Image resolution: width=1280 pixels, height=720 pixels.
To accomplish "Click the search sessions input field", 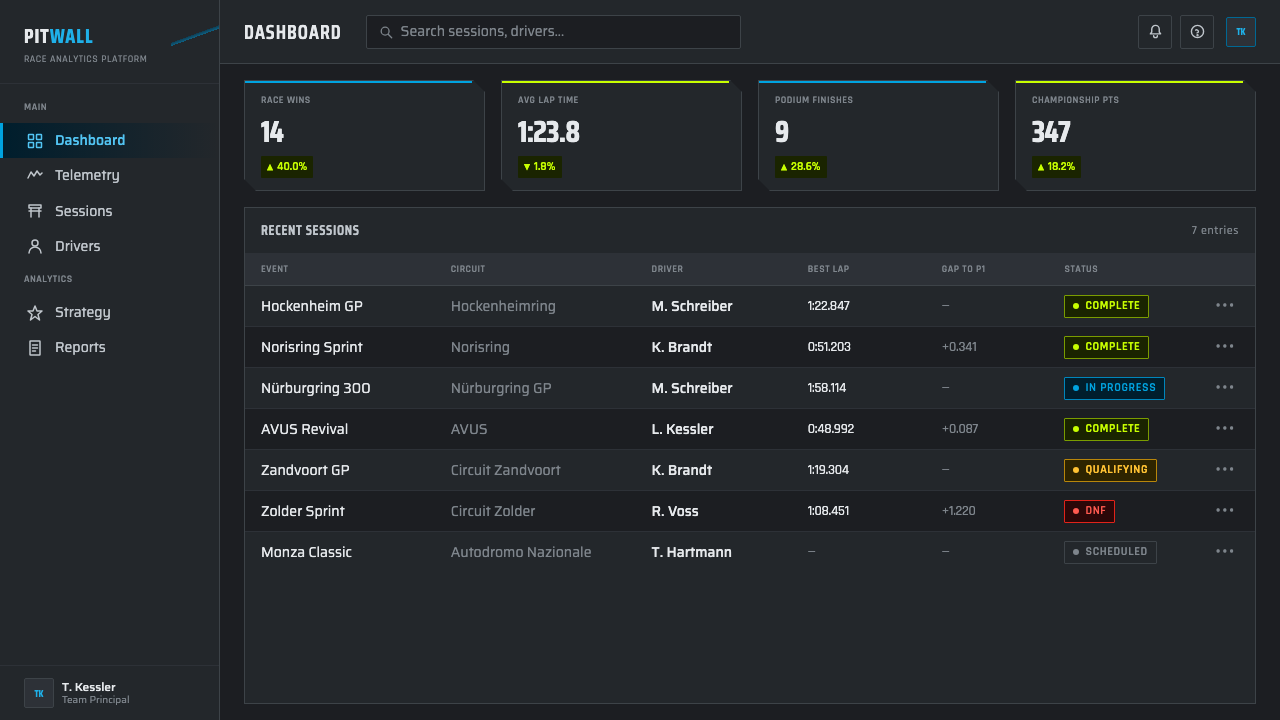I will tap(553, 32).
